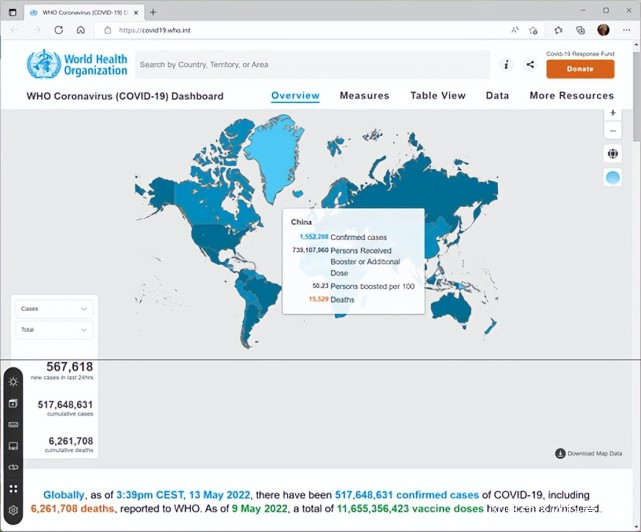Click the second icon in dark sidebar, below the sun
641x532 pixels.
[x=13, y=404]
